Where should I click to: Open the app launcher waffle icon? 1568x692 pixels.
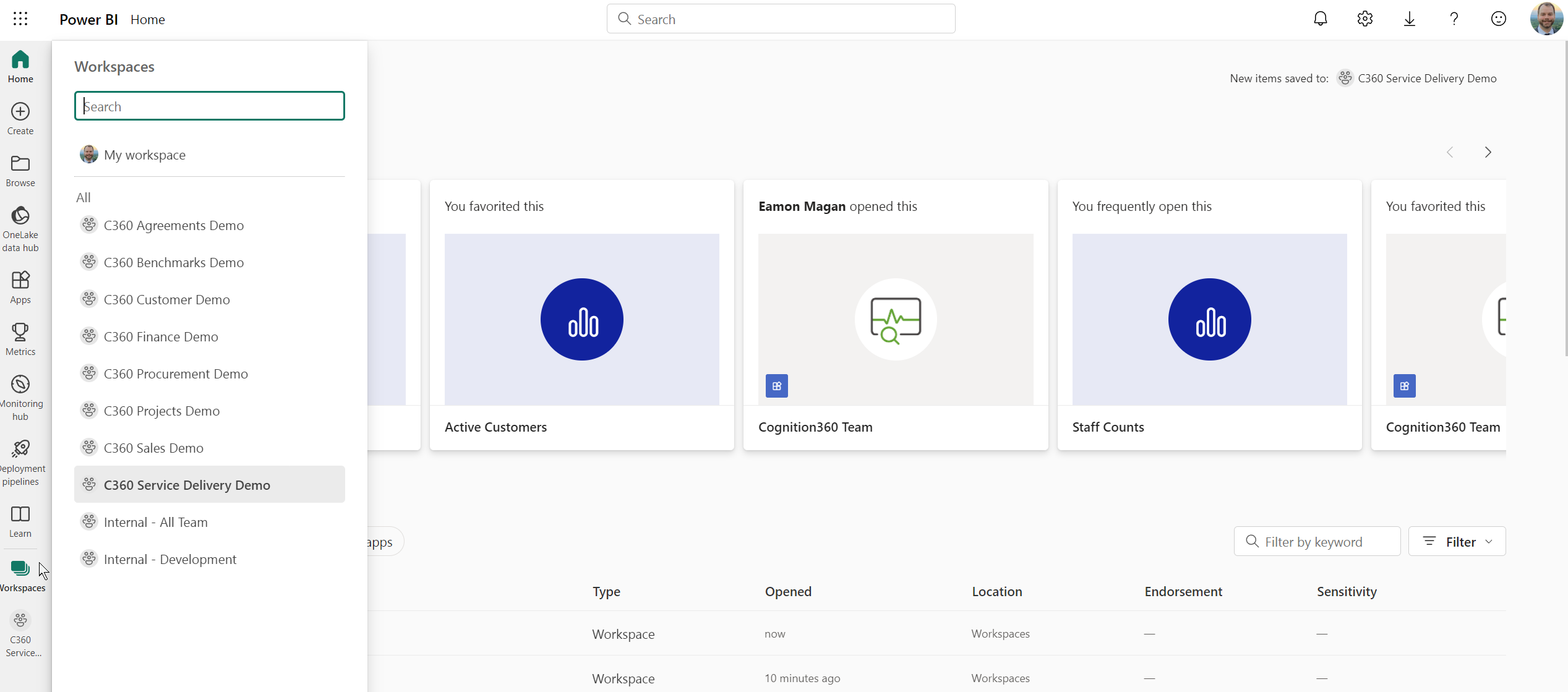[x=20, y=19]
